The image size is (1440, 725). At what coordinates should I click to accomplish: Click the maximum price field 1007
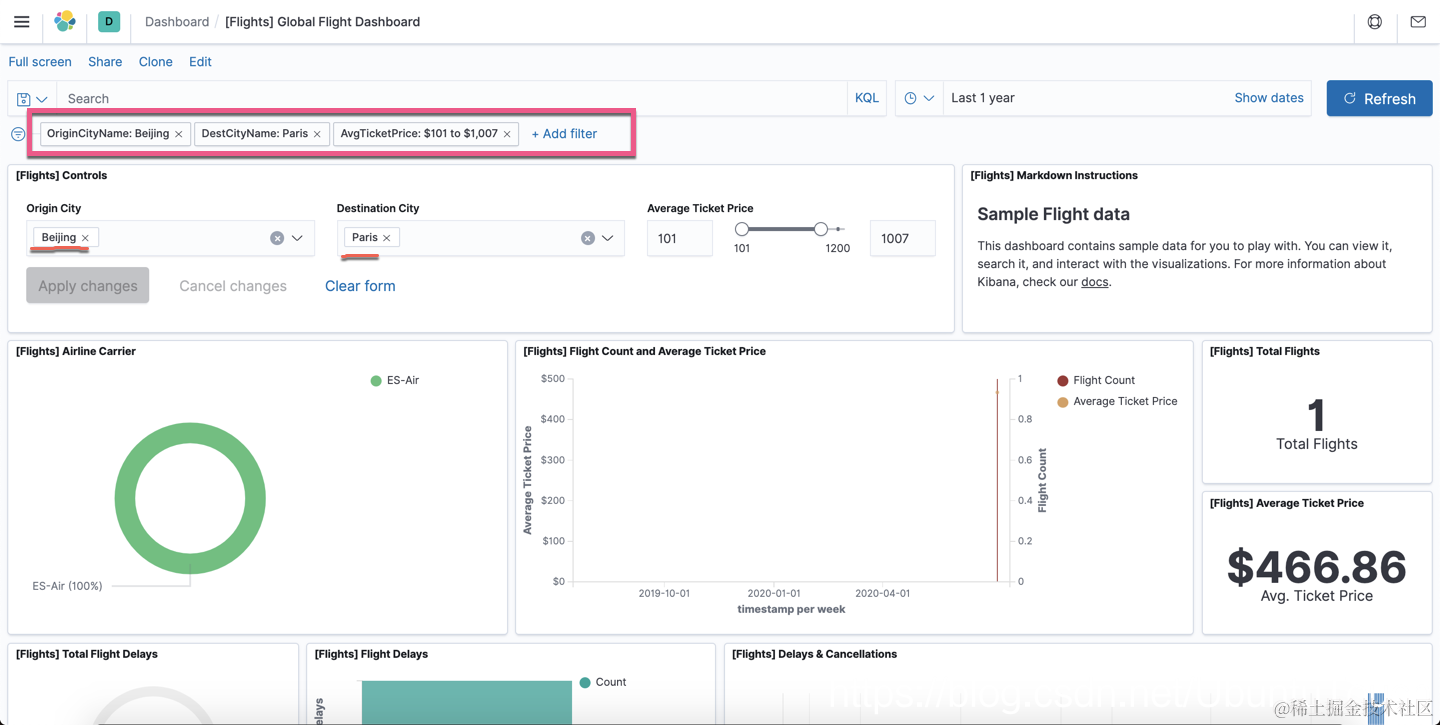coord(902,238)
